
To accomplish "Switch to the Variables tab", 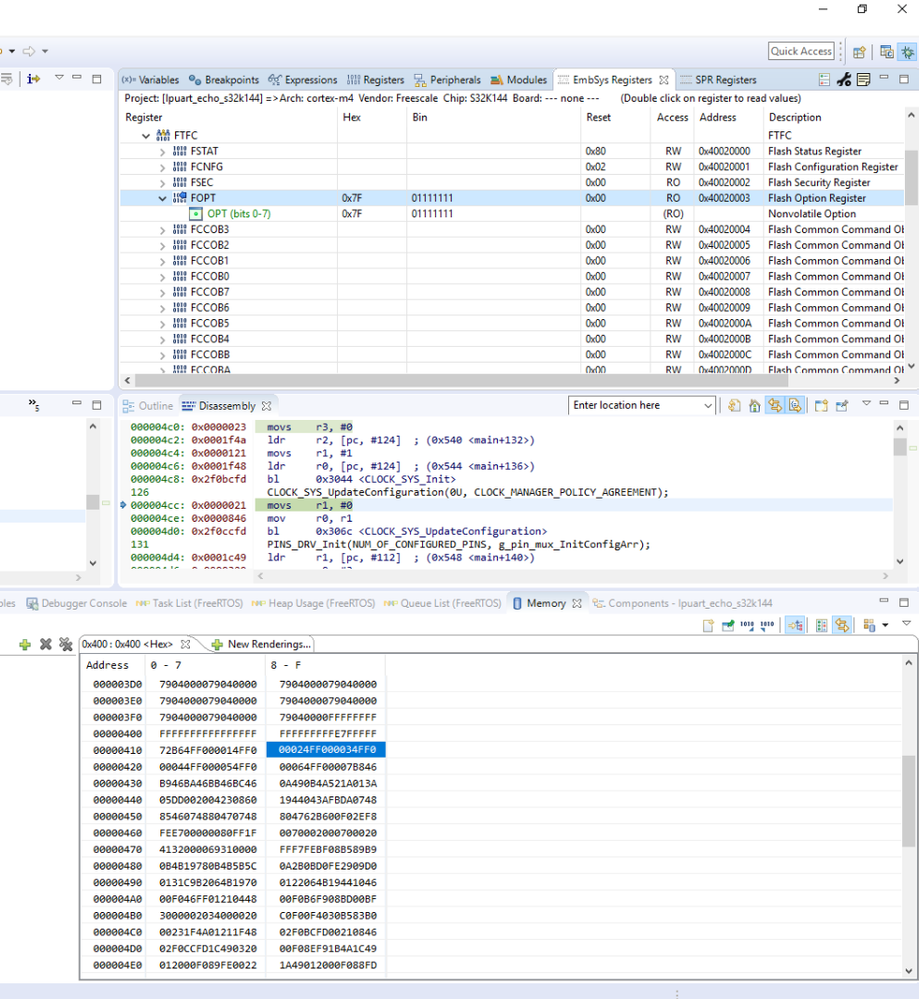I will pos(150,80).
